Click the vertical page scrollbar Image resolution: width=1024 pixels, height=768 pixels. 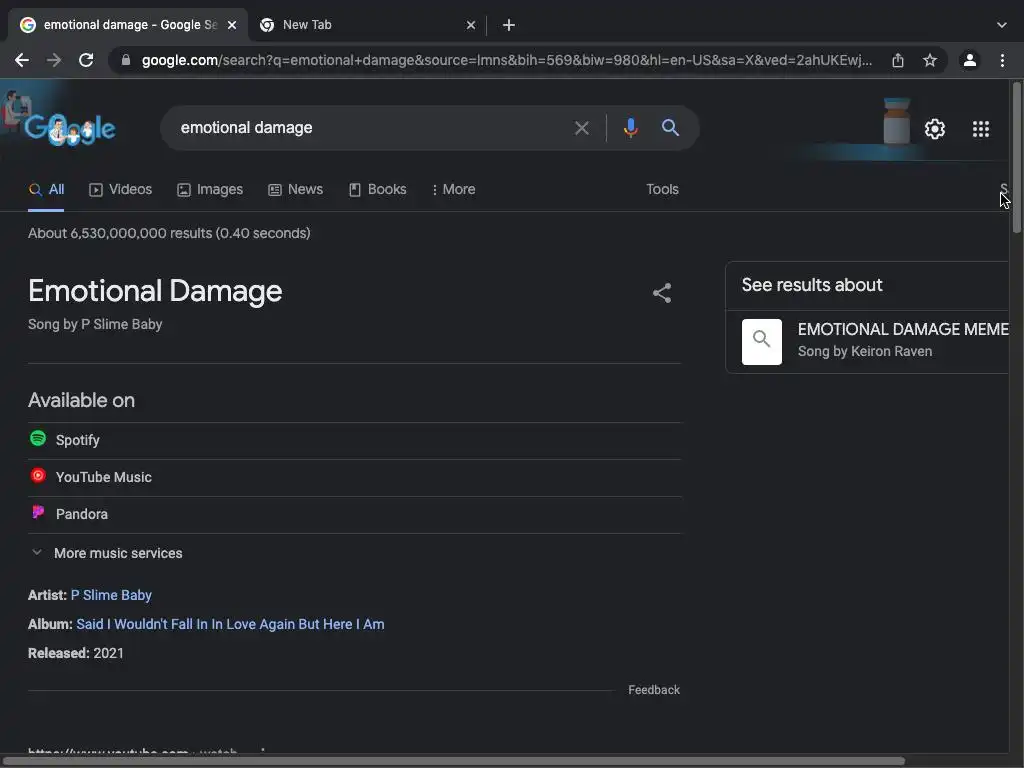tap(1017, 157)
